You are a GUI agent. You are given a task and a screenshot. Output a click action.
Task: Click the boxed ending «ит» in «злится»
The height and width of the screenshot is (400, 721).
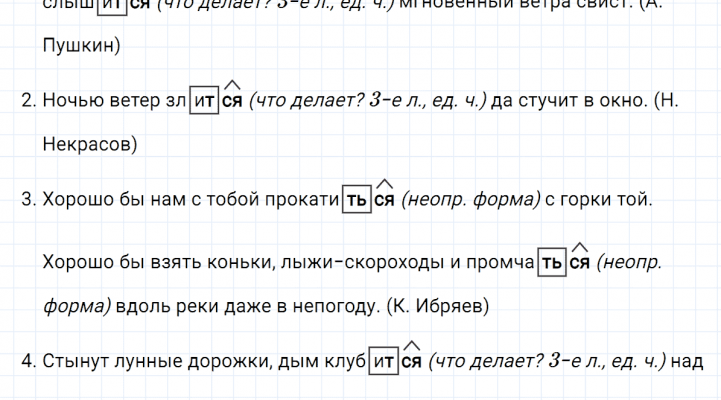(204, 100)
